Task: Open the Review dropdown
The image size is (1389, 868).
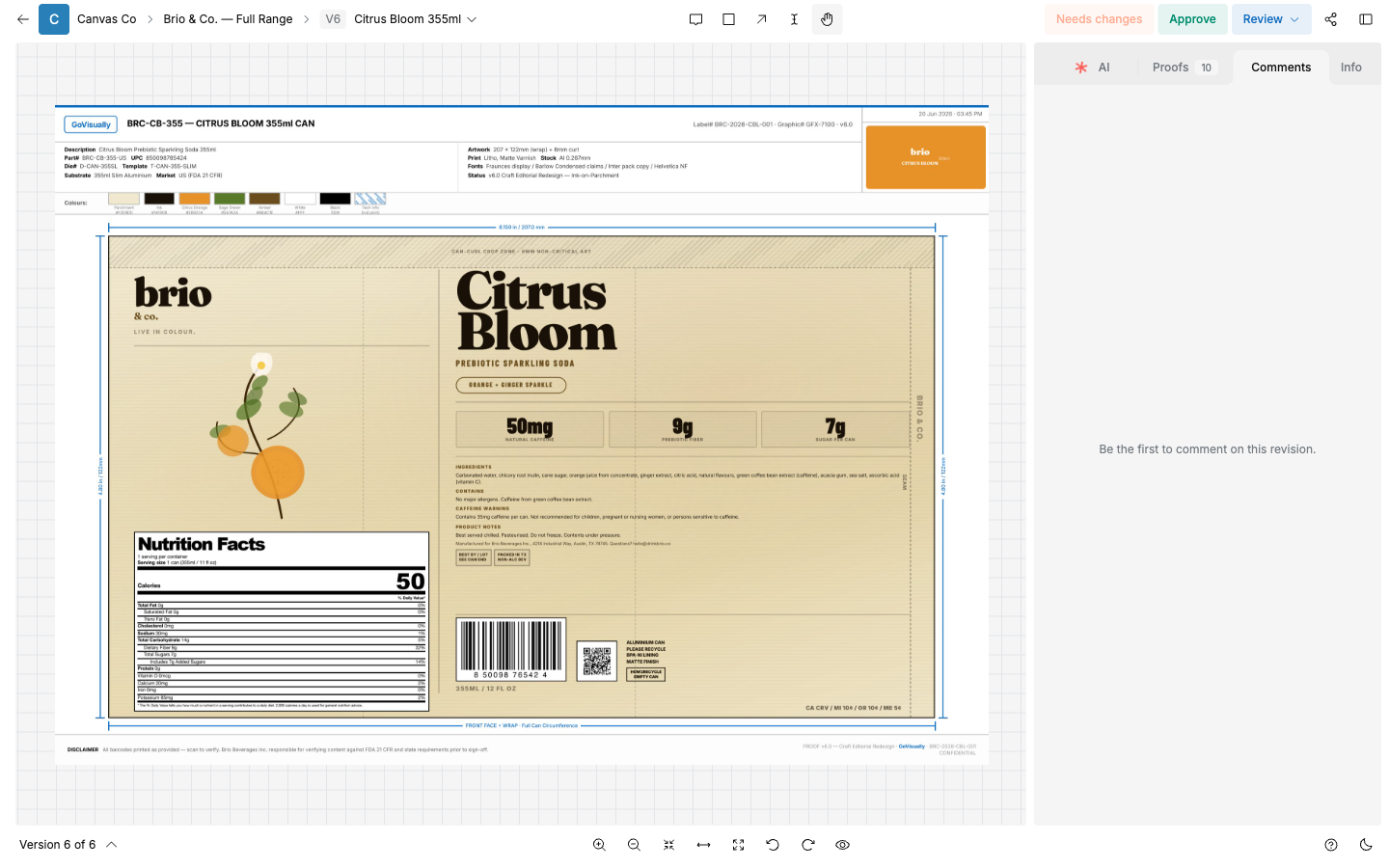Action: (x=1270, y=19)
